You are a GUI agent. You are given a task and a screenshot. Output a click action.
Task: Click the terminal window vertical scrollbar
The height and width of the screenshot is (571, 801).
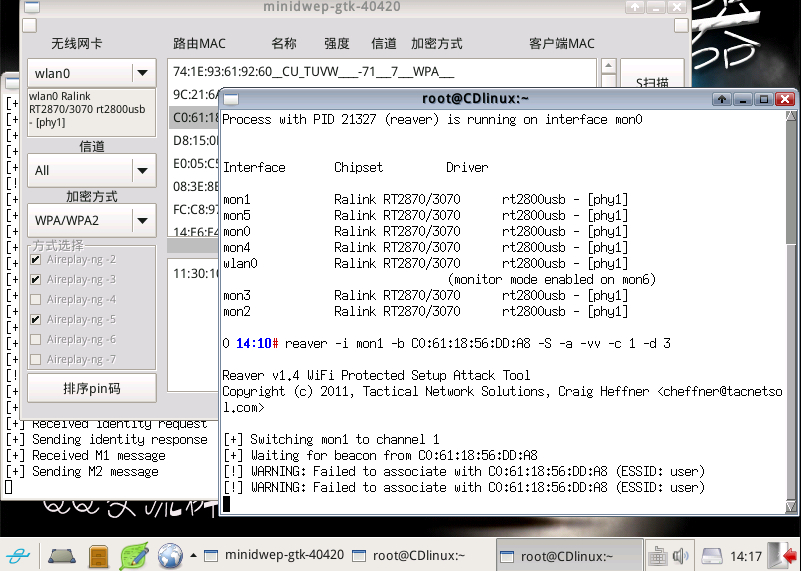click(790, 312)
